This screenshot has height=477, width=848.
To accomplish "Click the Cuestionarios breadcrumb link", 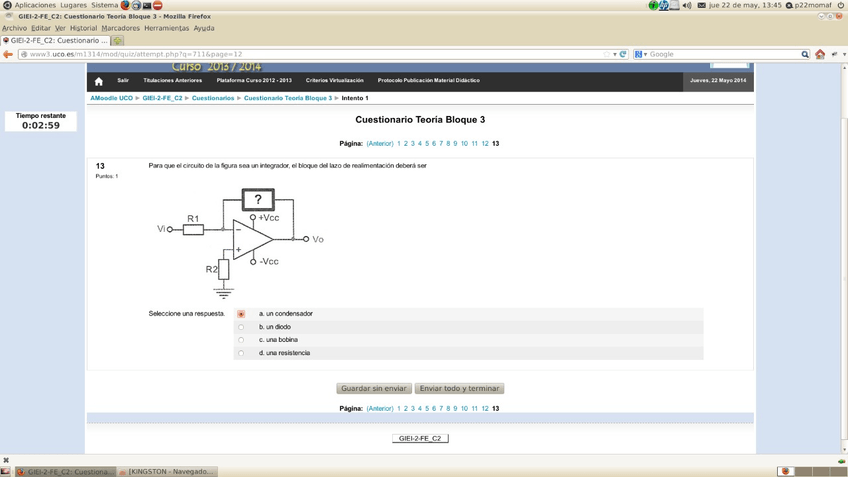I will (x=213, y=98).
